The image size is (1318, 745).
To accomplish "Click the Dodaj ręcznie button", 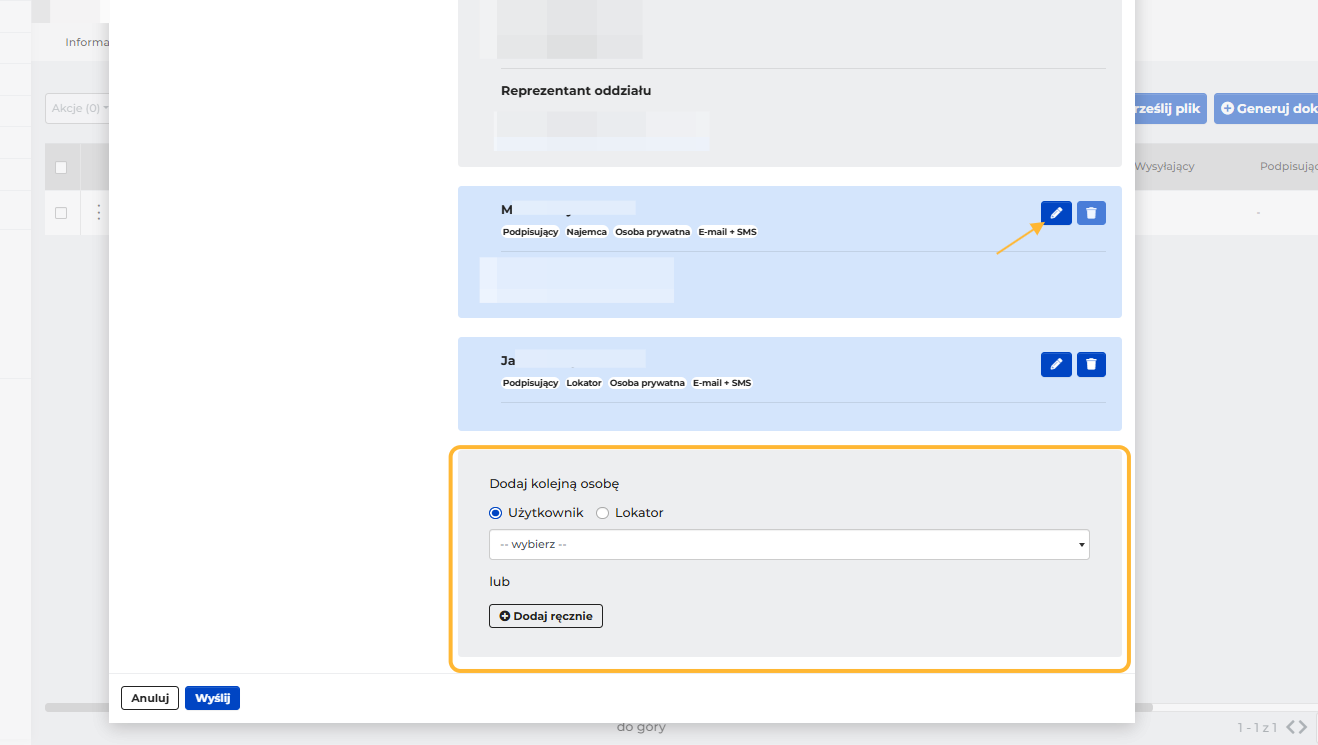I will pos(546,616).
